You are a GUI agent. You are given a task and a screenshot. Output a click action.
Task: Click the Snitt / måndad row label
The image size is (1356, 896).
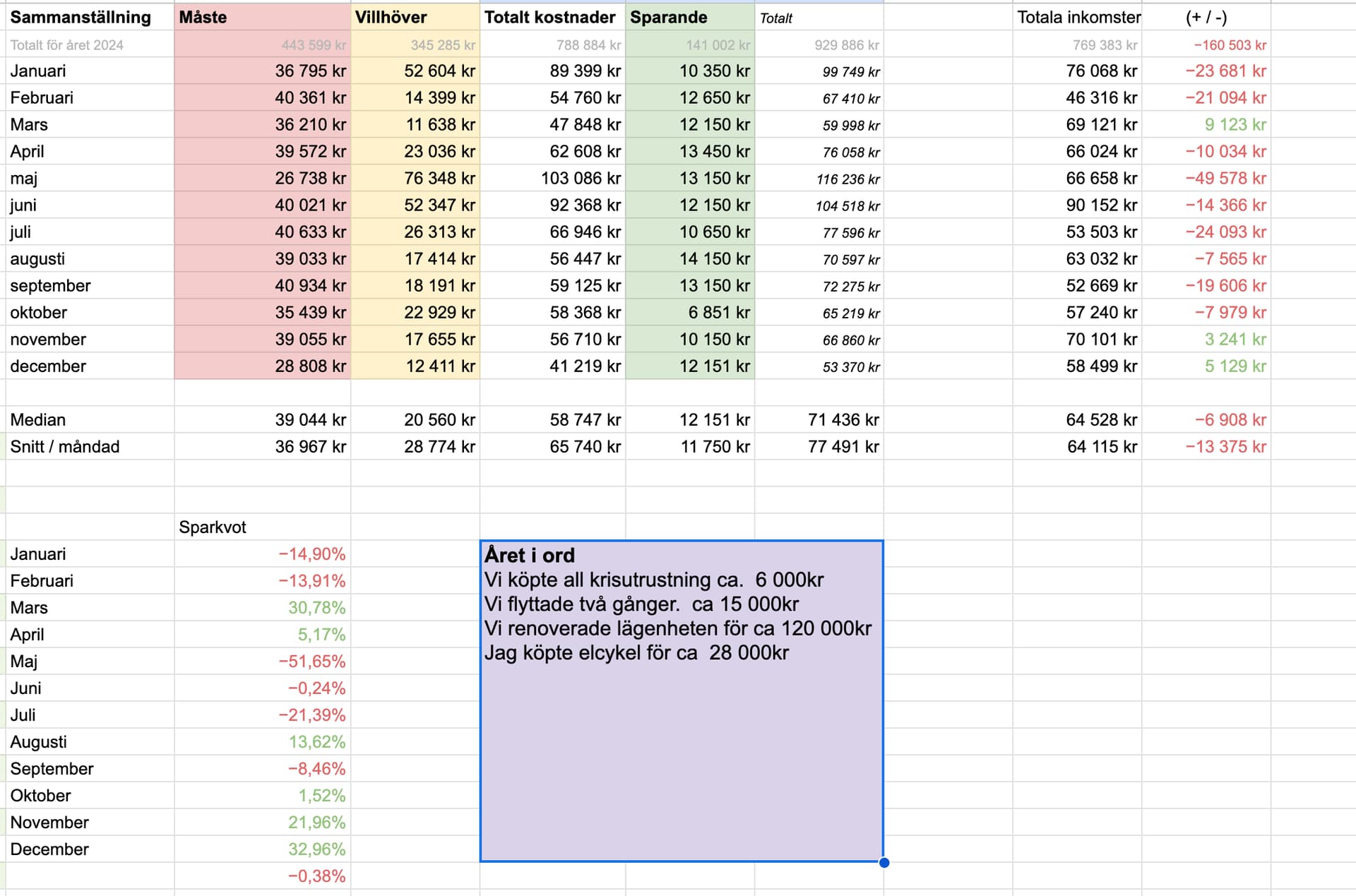click(x=65, y=447)
